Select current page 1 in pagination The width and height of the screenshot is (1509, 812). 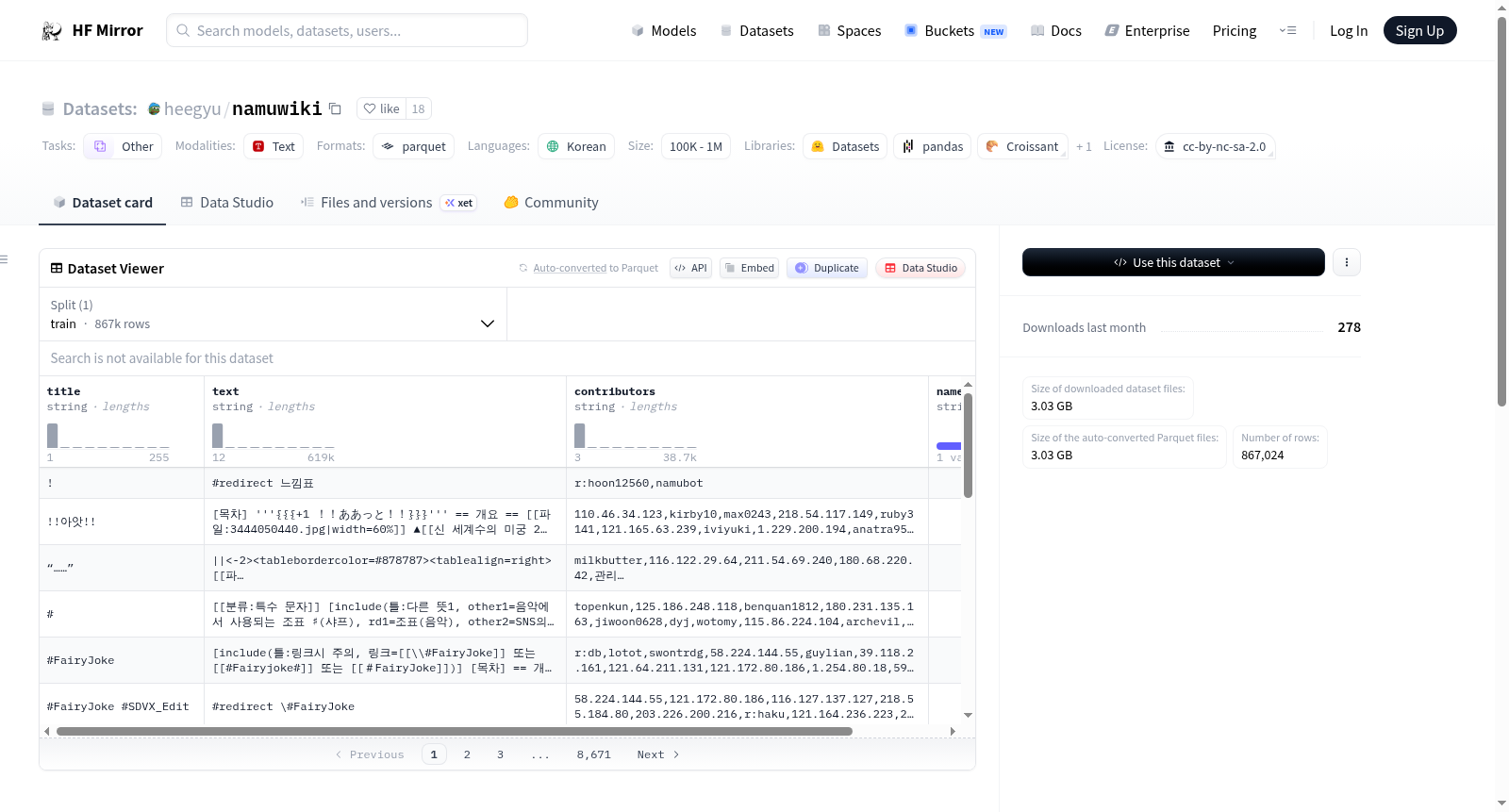point(434,754)
